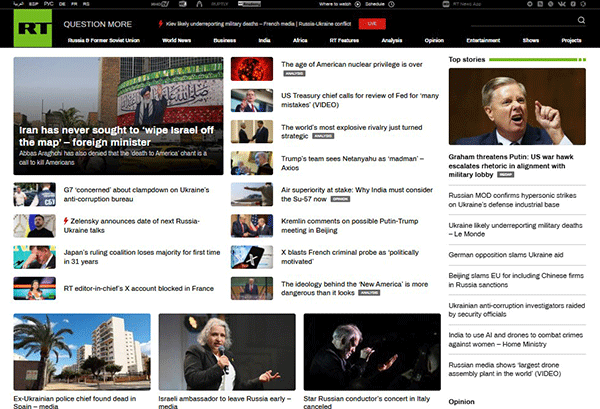Viewport: 600px width, 409px height.
Task: Open World News section
Action: pyautogui.click(x=176, y=40)
